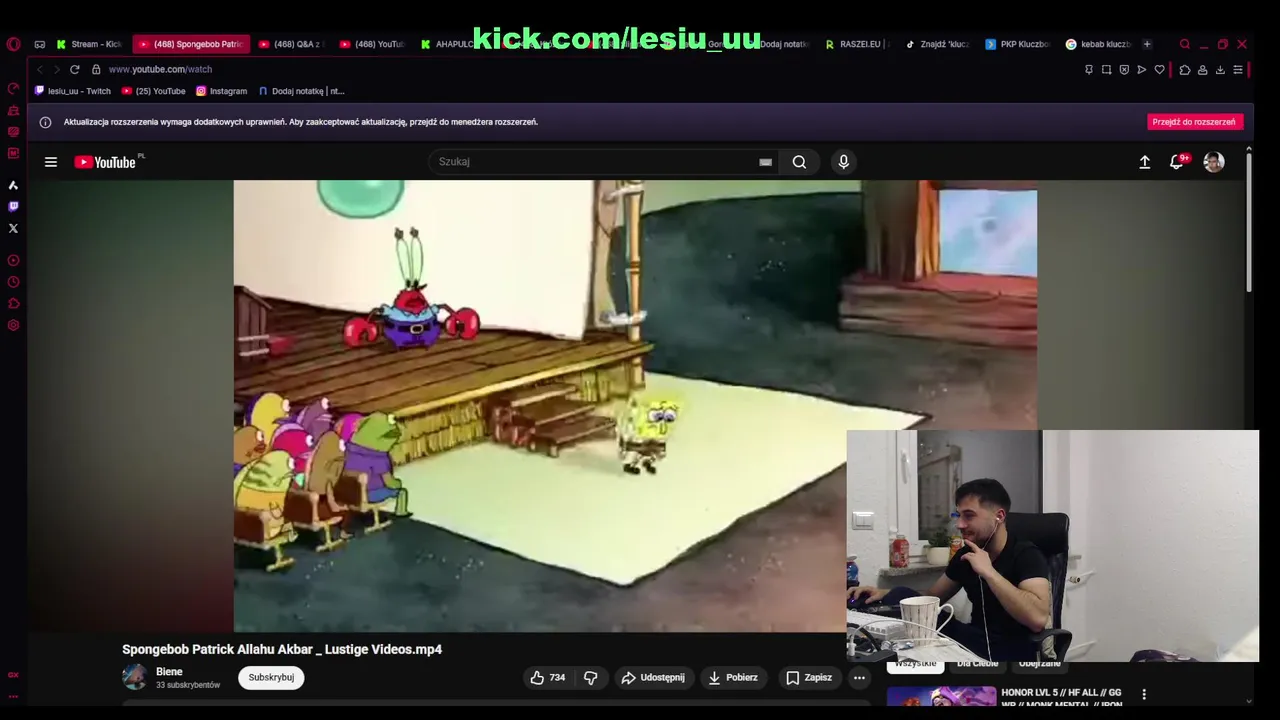Open the workspaces icon in tab bar
Viewport: 1280px width, 720px height.
pos(40,44)
